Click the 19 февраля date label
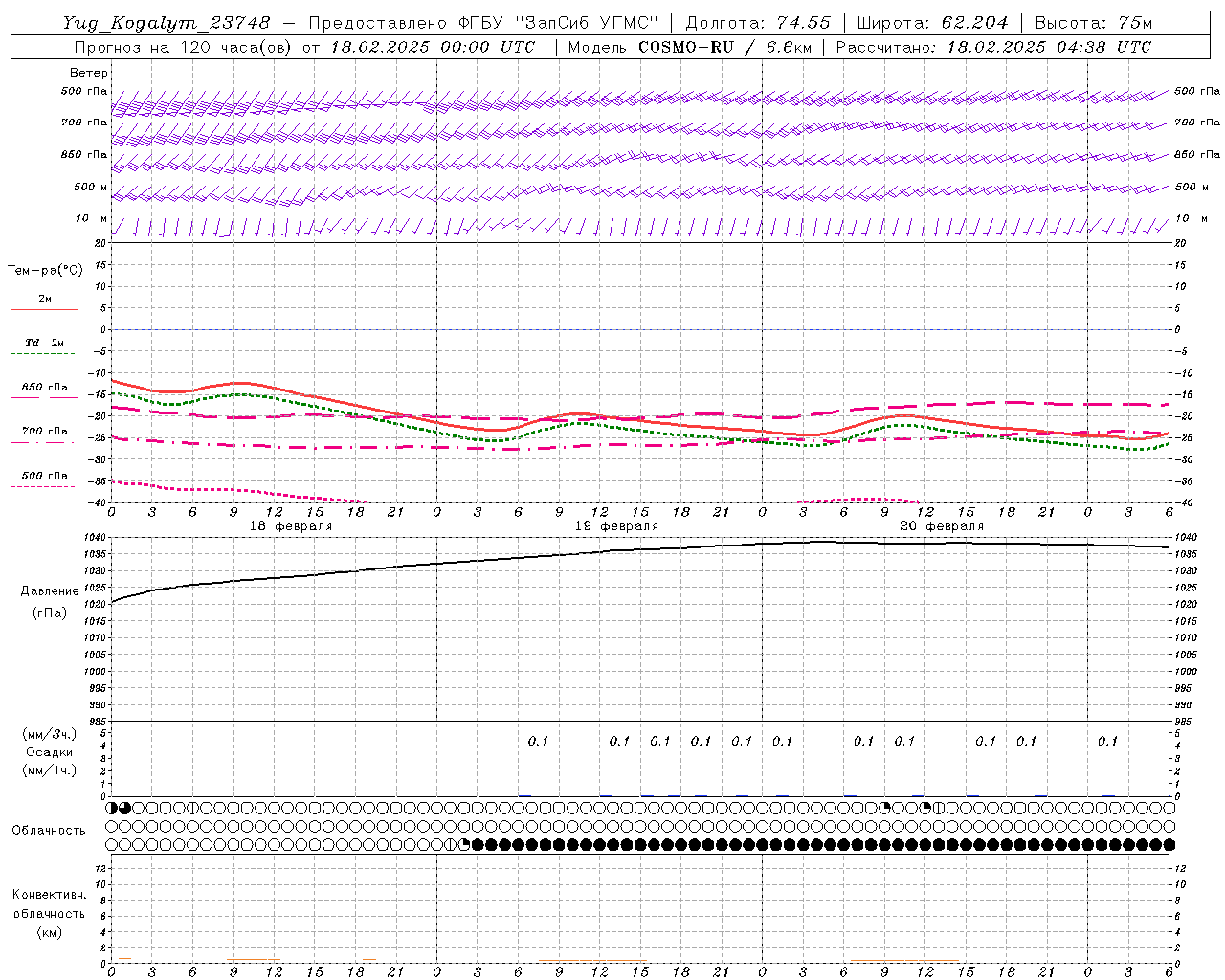Viewport: 1225px width, 980px height. pyautogui.click(x=616, y=526)
